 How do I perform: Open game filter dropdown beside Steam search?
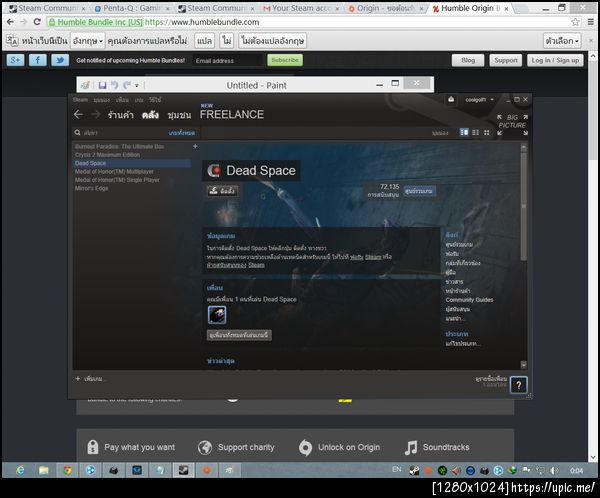coord(181,133)
